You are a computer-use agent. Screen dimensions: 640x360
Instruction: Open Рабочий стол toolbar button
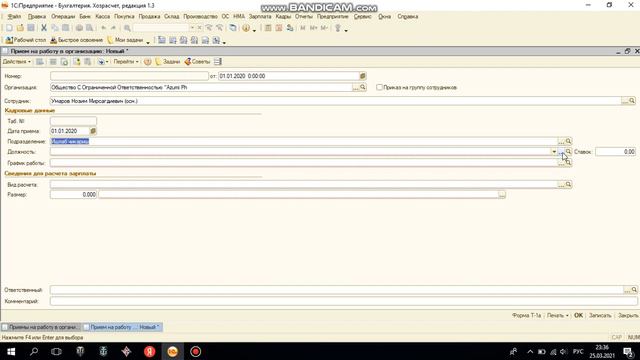point(26,40)
